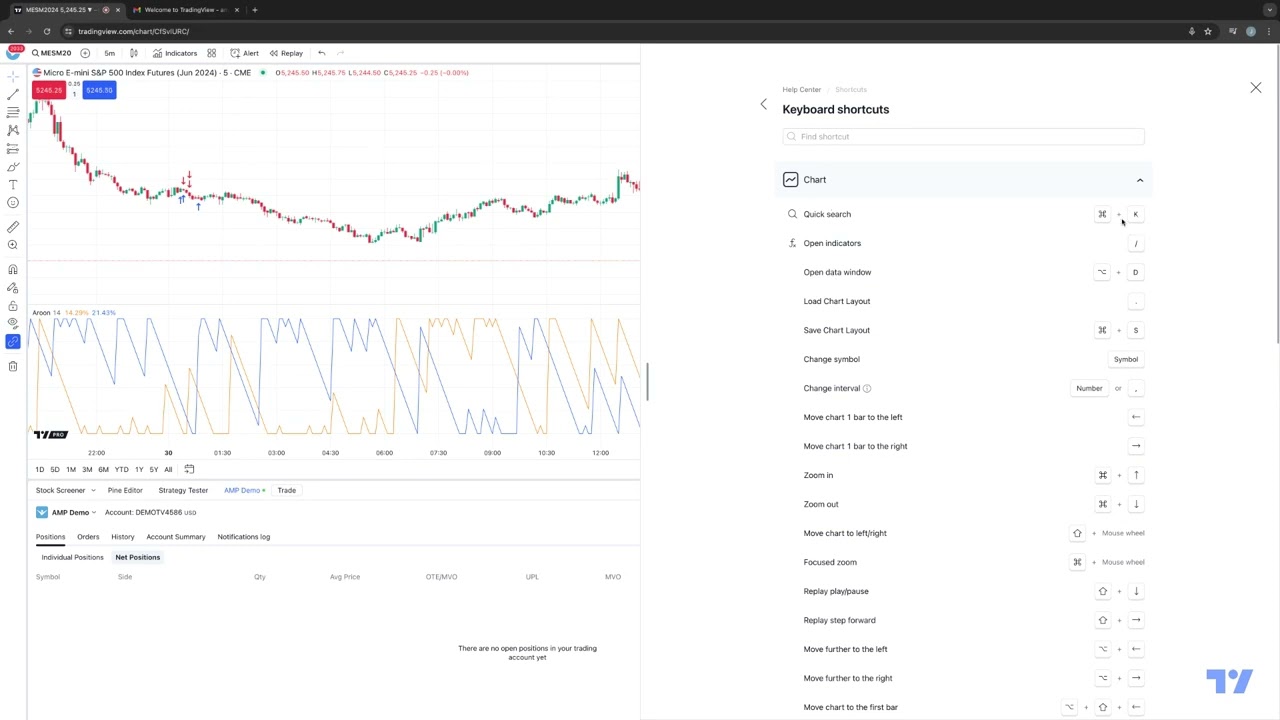Set the chart range to 1D

click(40, 469)
